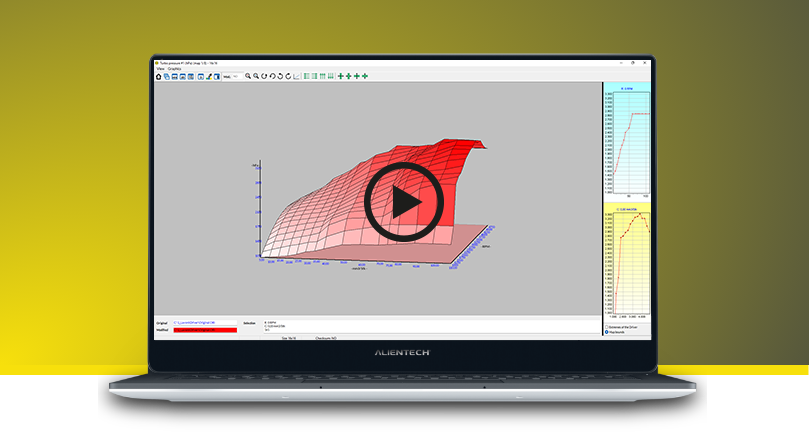Click the yellow axis chart panel

tap(627, 262)
